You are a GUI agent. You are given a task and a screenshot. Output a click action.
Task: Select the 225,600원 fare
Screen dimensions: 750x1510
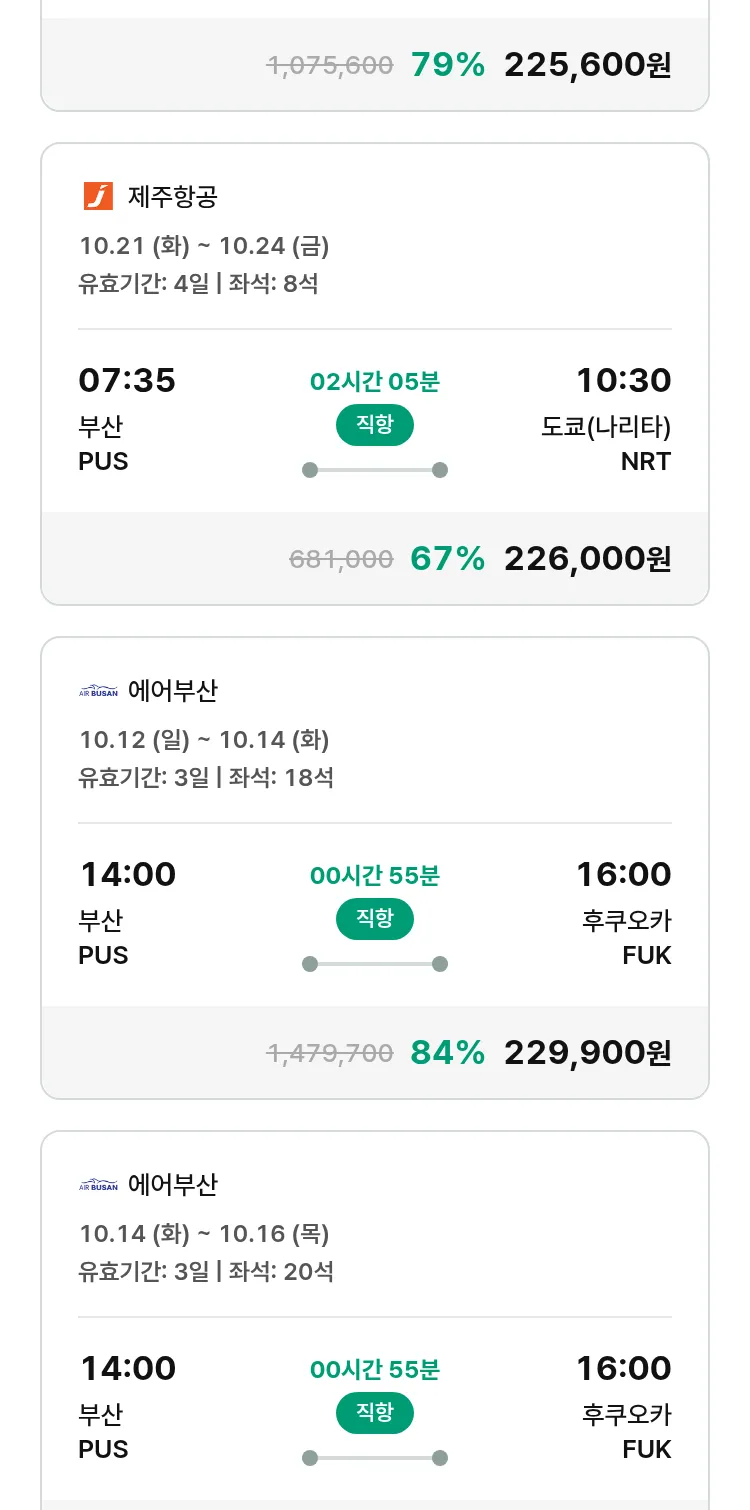pyautogui.click(x=587, y=65)
